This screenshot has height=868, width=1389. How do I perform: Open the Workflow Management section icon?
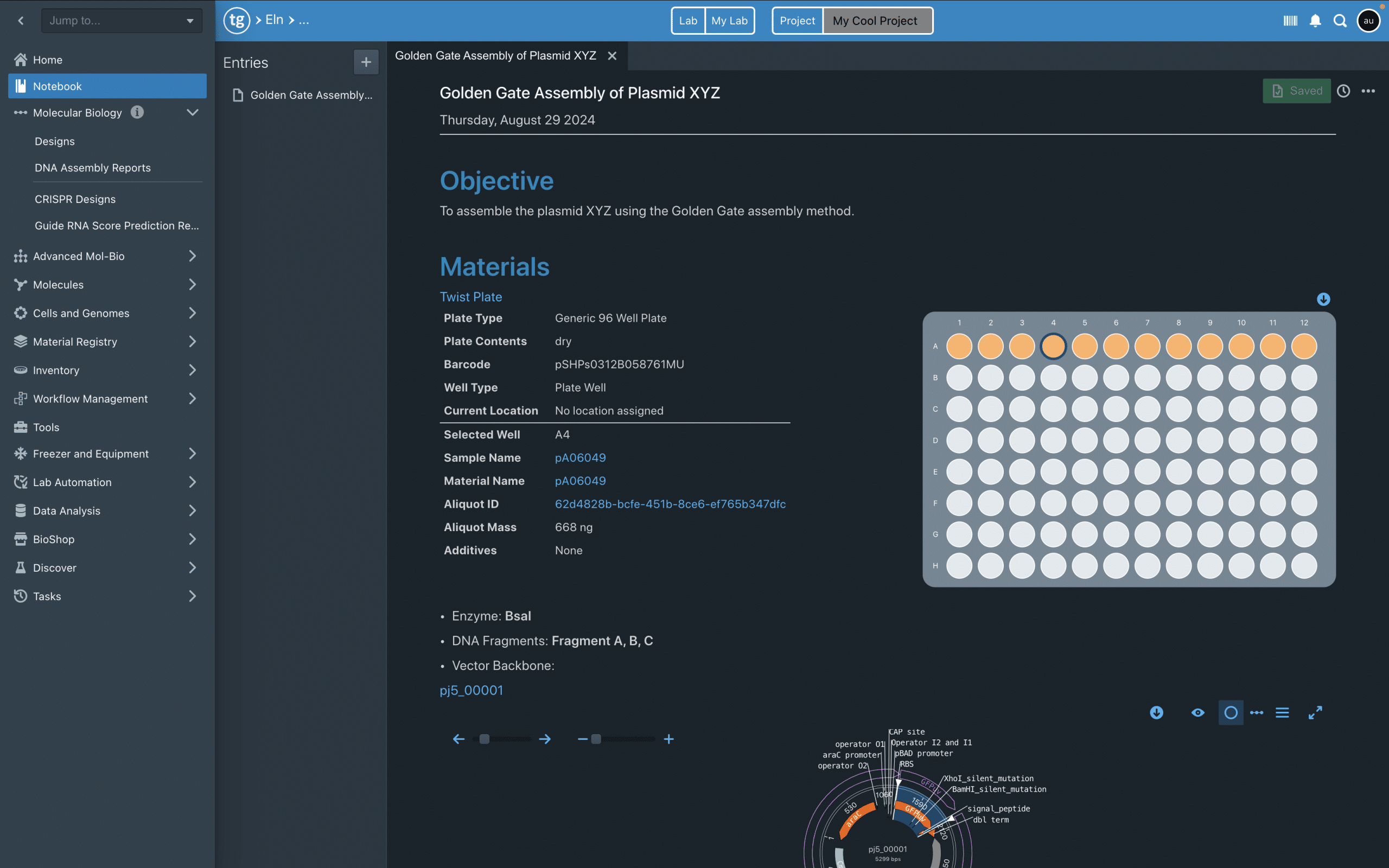pos(20,398)
